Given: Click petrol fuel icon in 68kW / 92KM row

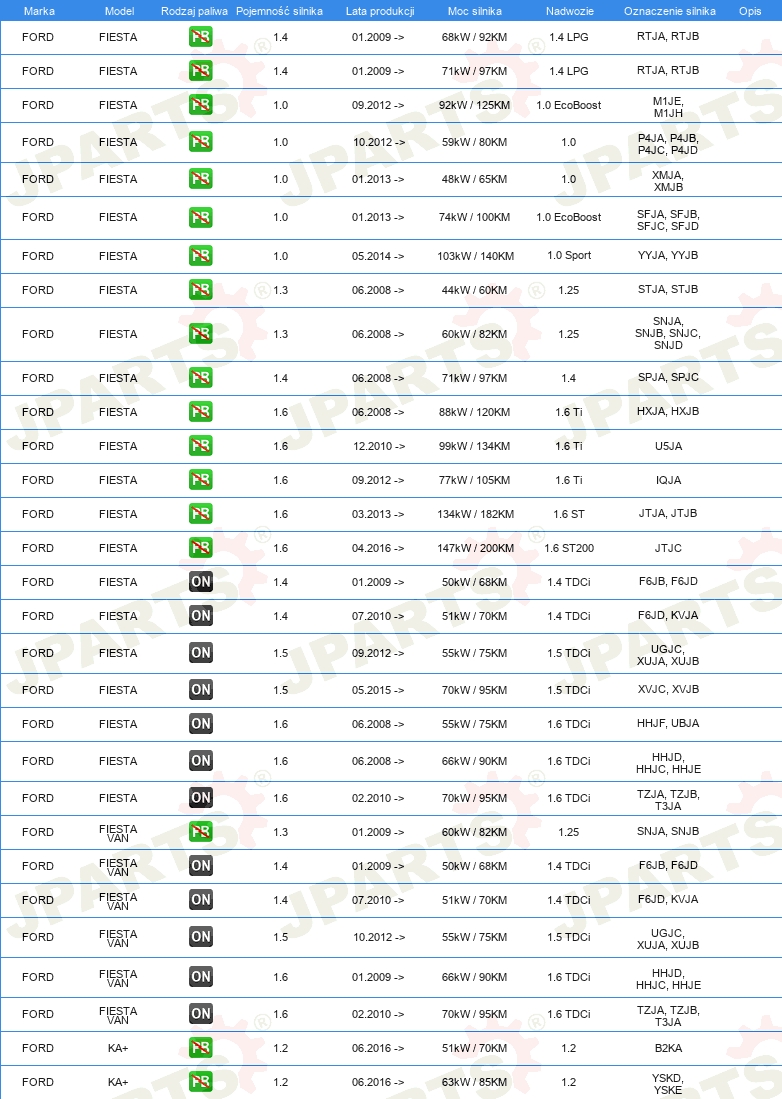Looking at the screenshot, I should click(200, 36).
